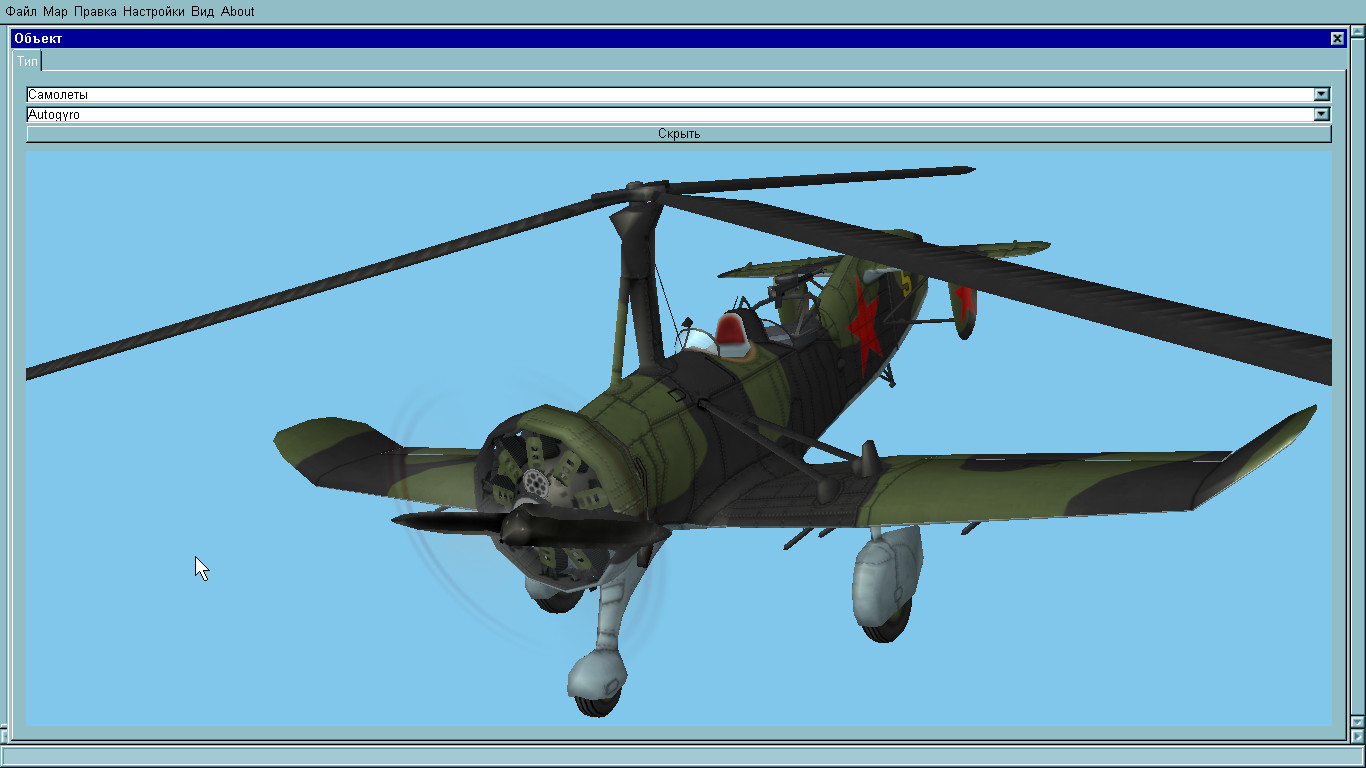Screen dimensions: 1366x768
Task: Open the Map menu
Action: coord(55,12)
